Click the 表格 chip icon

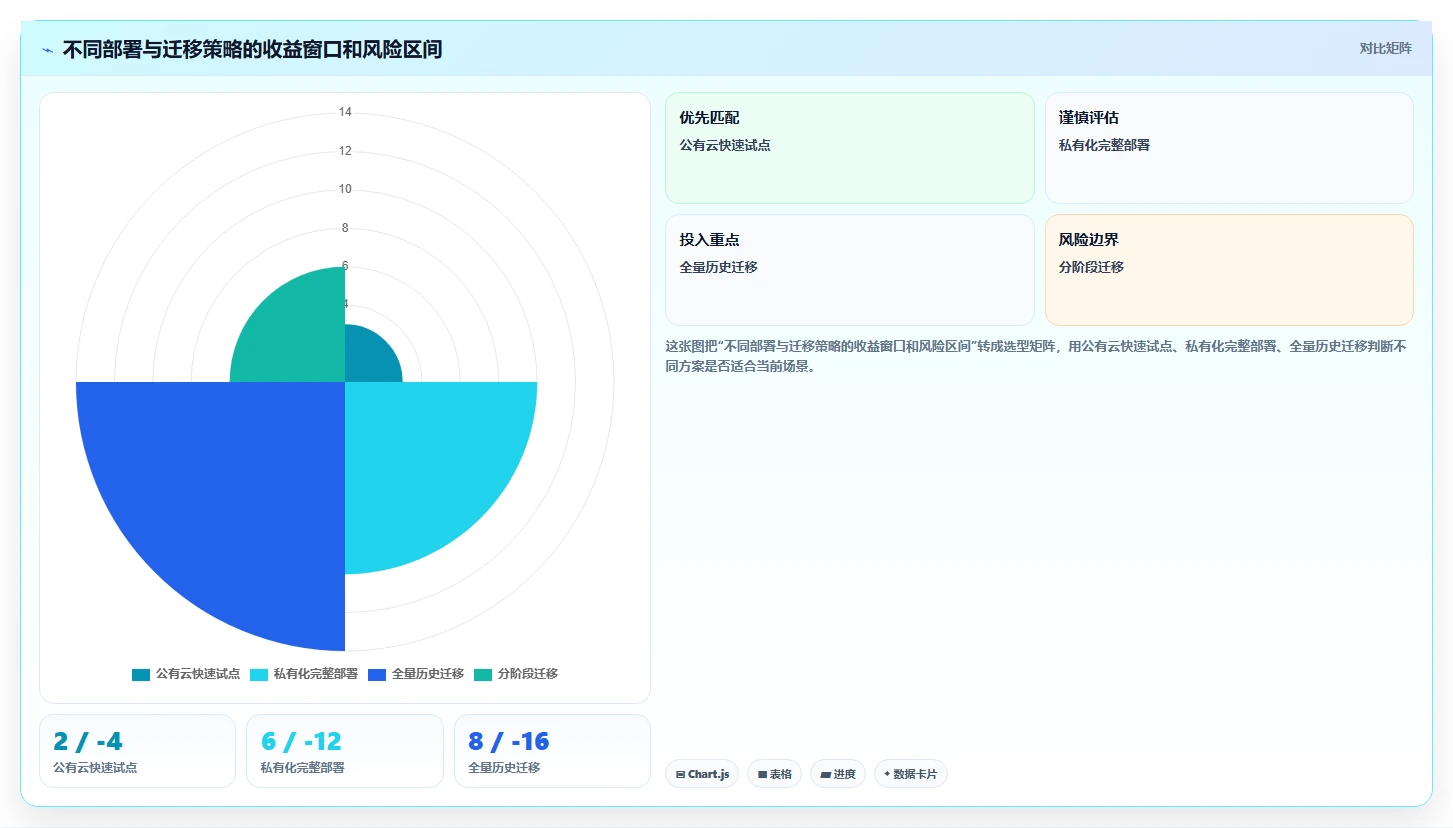[x=762, y=774]
